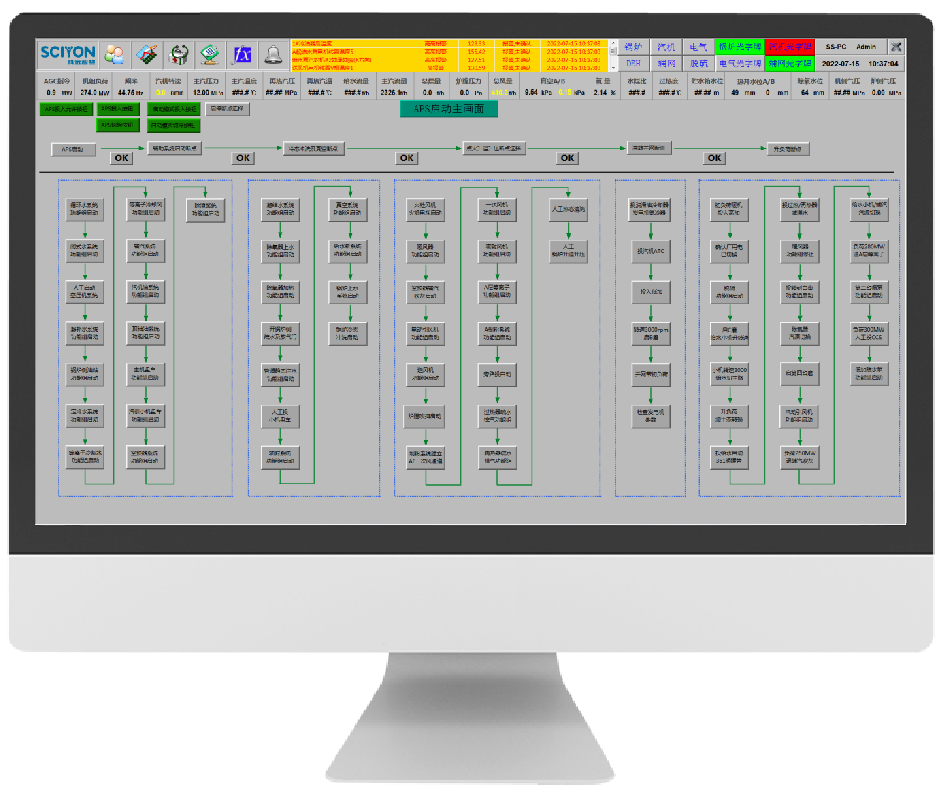This screenshot has width=946, height=805.
Task: Click the trend chart toolbar icon
Action: coord(147,54)
